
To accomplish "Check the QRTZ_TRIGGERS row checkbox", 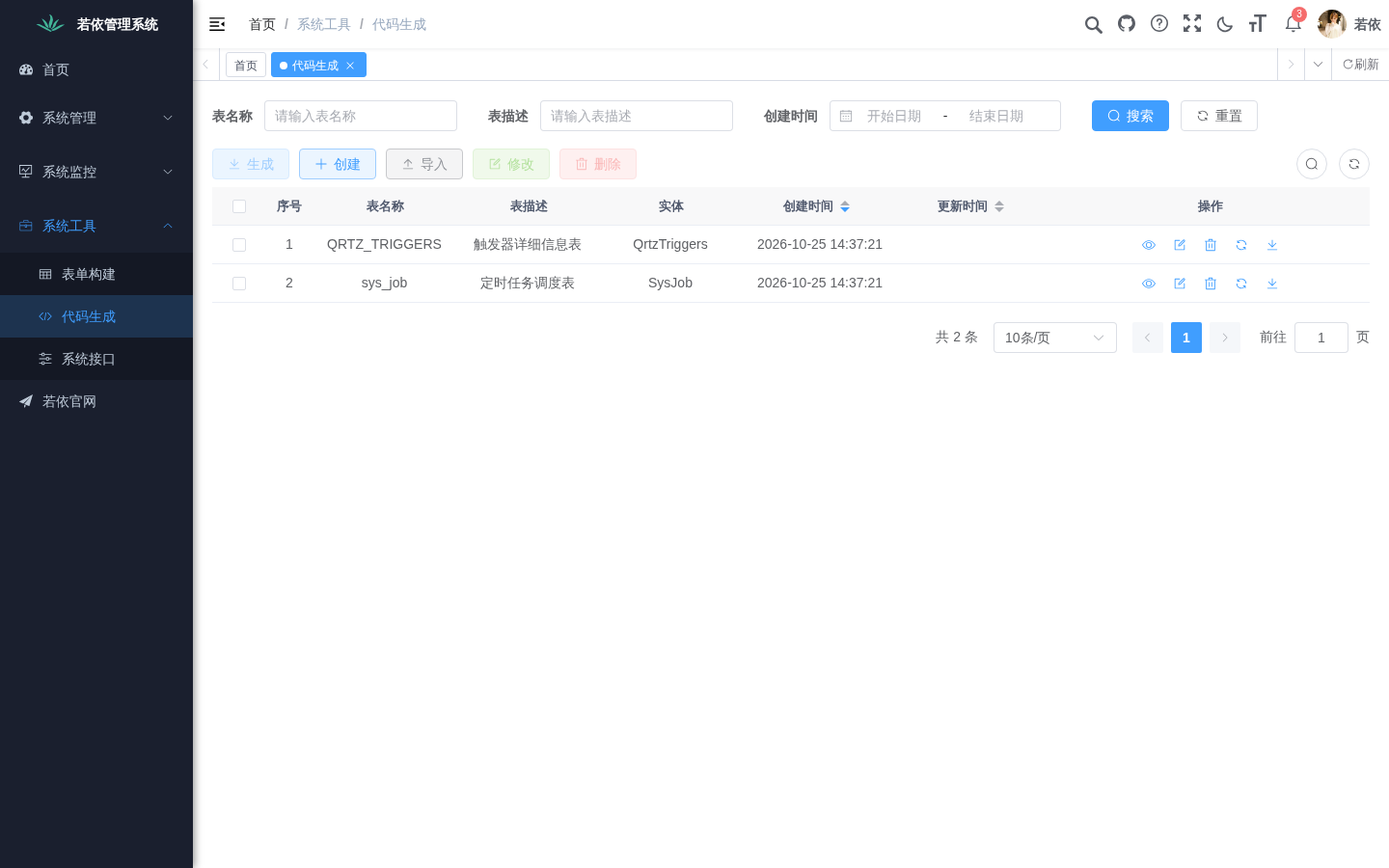I will [239, 245].
